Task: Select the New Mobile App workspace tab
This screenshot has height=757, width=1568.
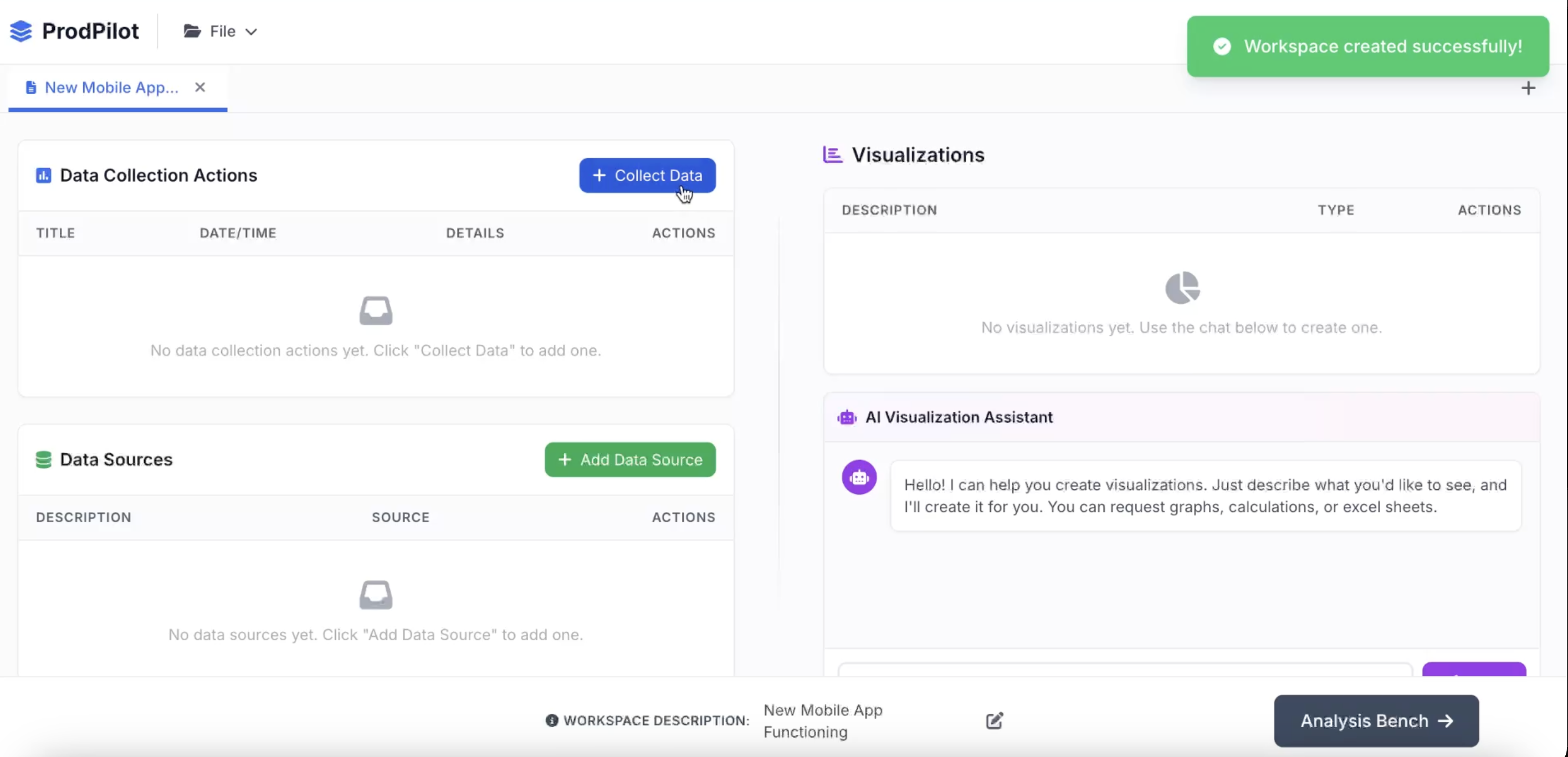Action: (x=111, y=88)
